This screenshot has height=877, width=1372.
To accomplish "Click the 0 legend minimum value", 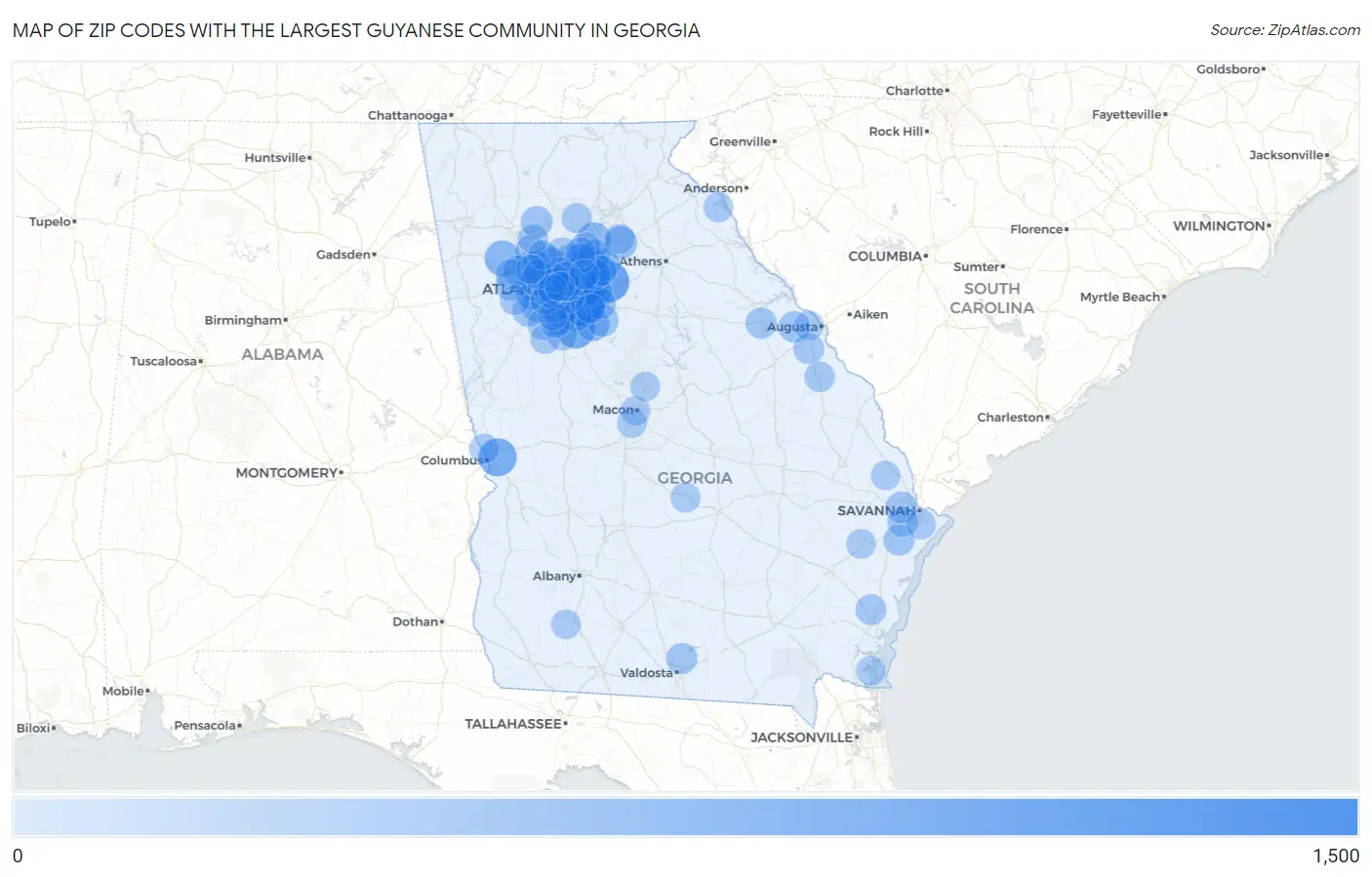I will [18, 856].
